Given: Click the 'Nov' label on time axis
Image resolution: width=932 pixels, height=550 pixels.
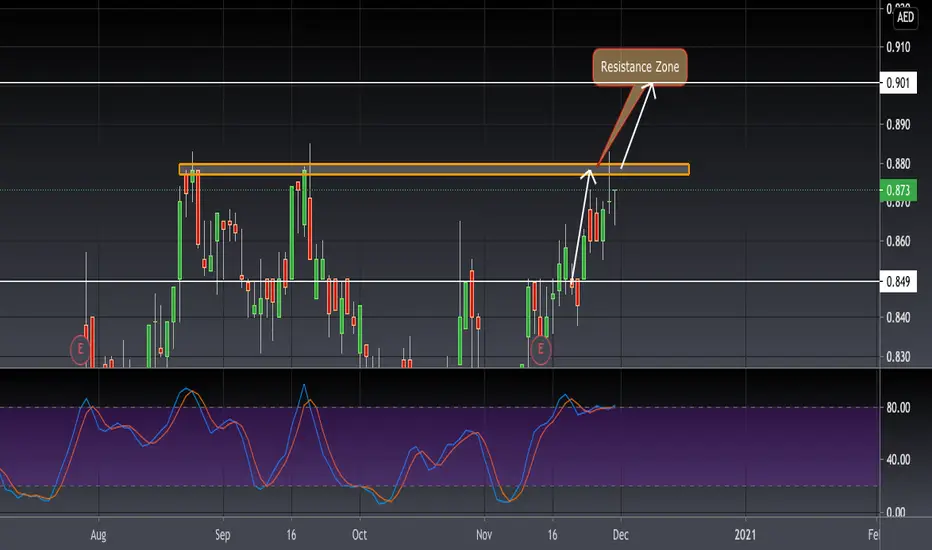Looking at the screenshot, I should point(484,535).
